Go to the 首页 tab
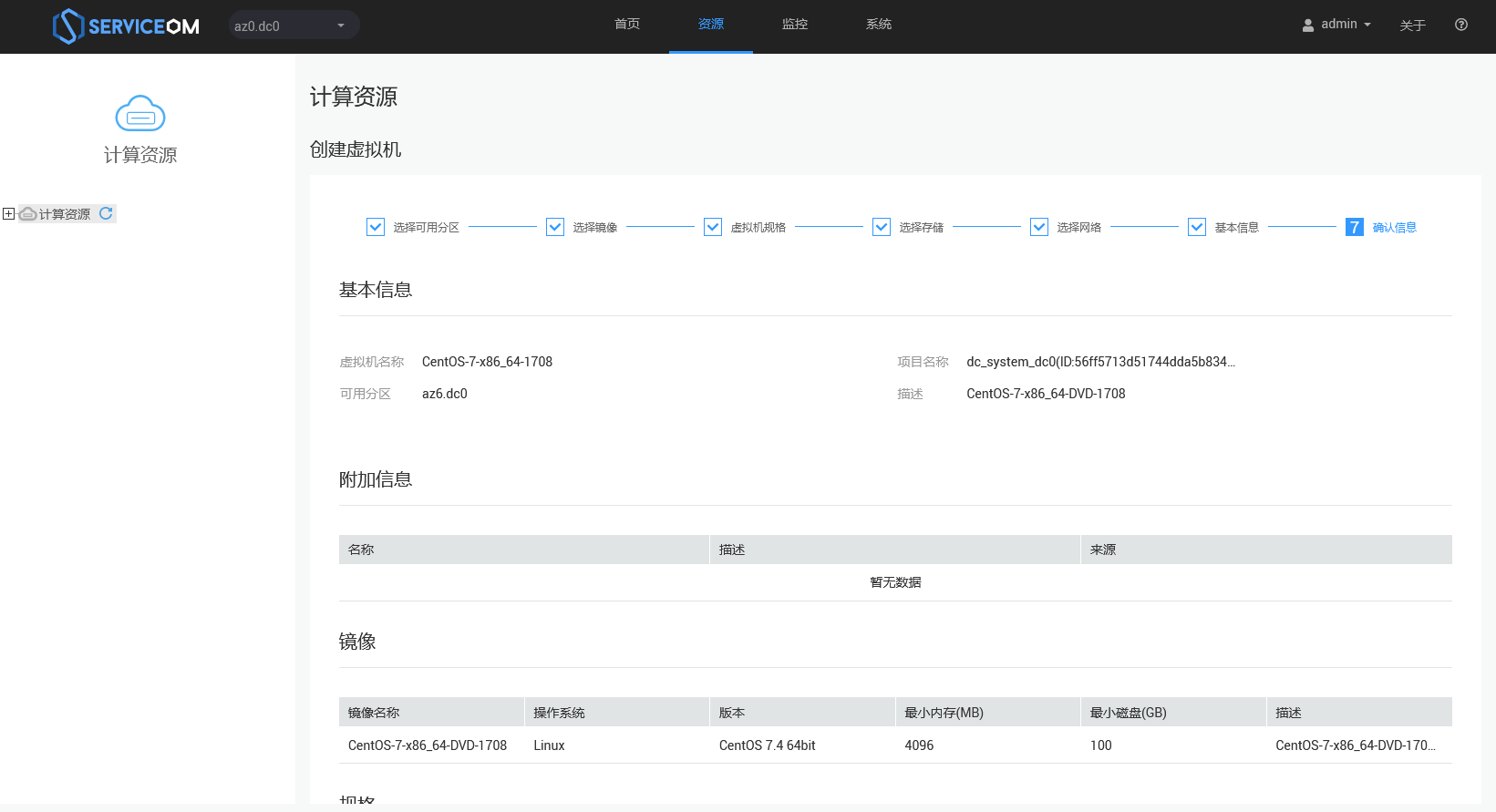This screenshot has width=1496, height=812. click(x=627, y=25)
